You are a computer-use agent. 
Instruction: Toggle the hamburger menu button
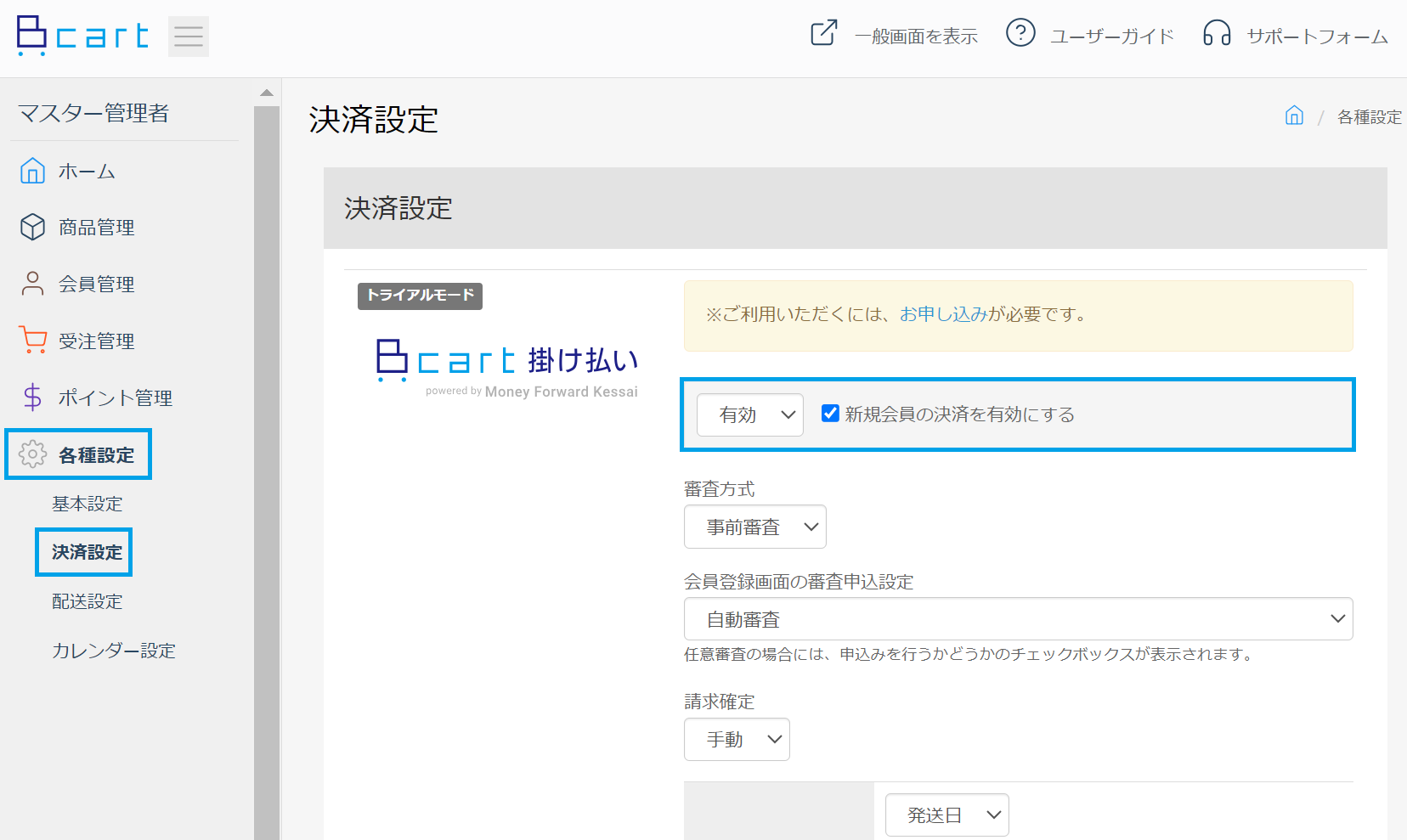(189, 37)
